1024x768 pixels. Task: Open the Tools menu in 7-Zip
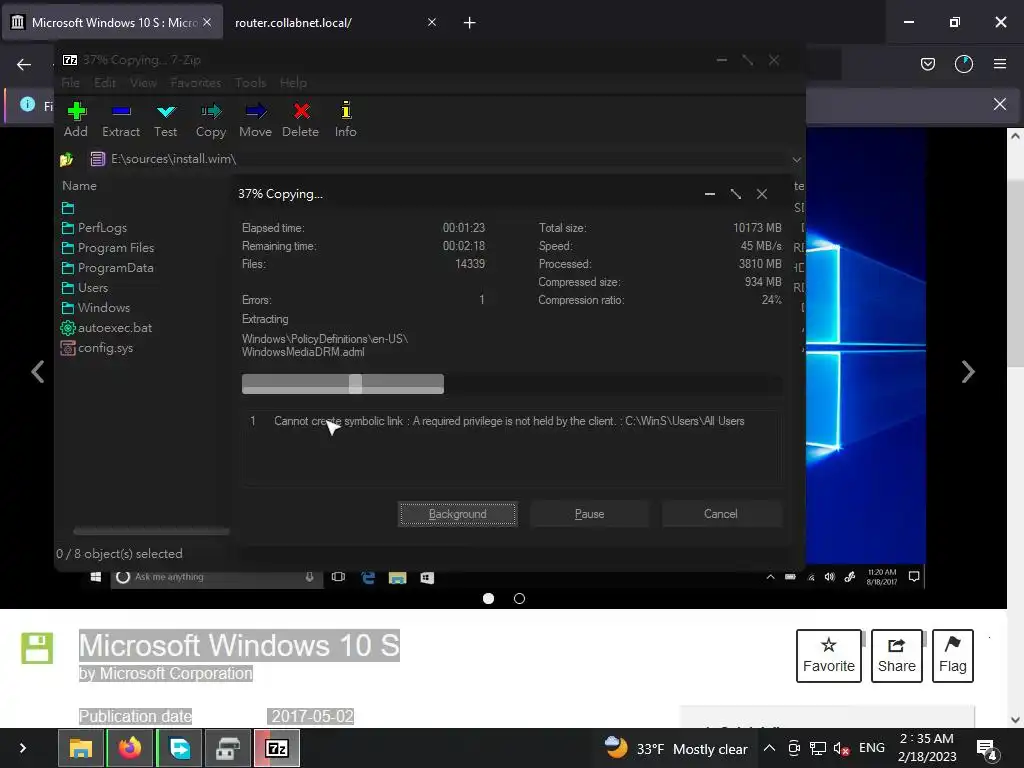click(x=250, y=83)
